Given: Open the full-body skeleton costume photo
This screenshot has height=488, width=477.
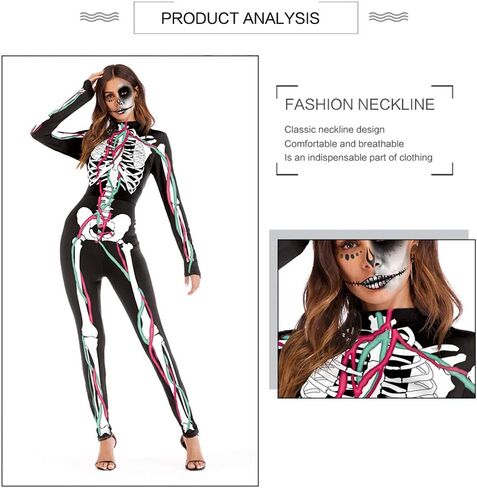Looking at the screenshot, I should tap(130, 271).
